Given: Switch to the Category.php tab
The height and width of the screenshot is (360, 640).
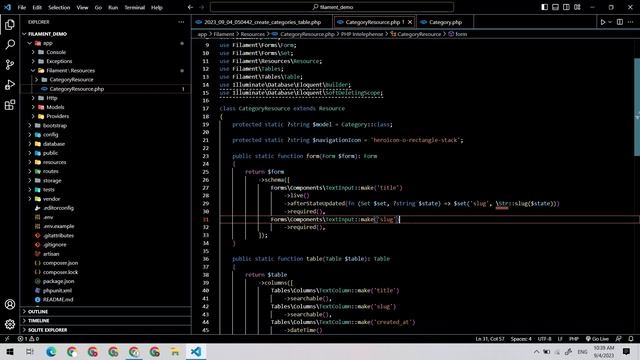Looking at the screenshot, I should click(445, 22).
